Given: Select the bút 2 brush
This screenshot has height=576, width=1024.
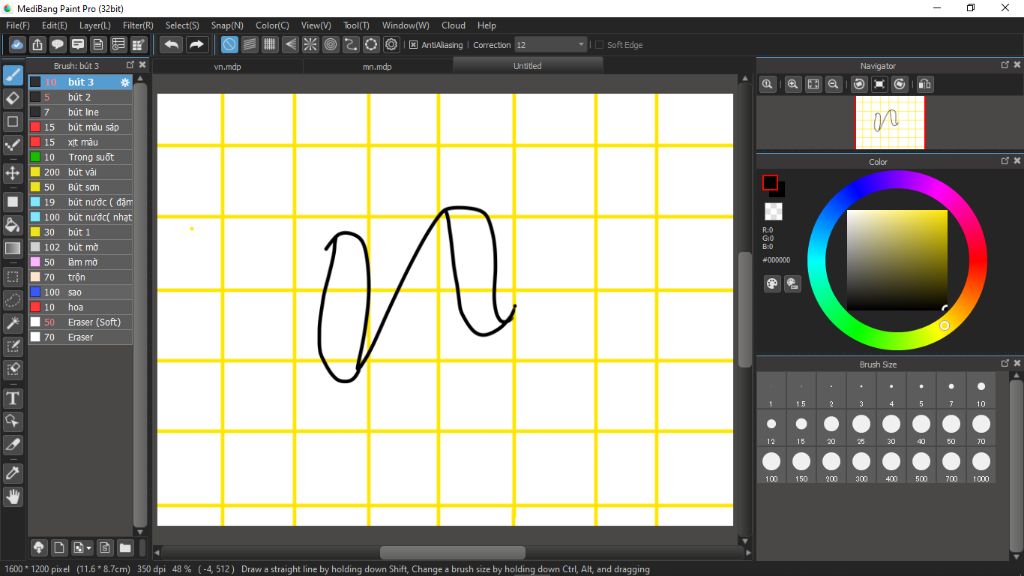Looking at the screenshot, I should pyautogui.click(x=80, y=97).
